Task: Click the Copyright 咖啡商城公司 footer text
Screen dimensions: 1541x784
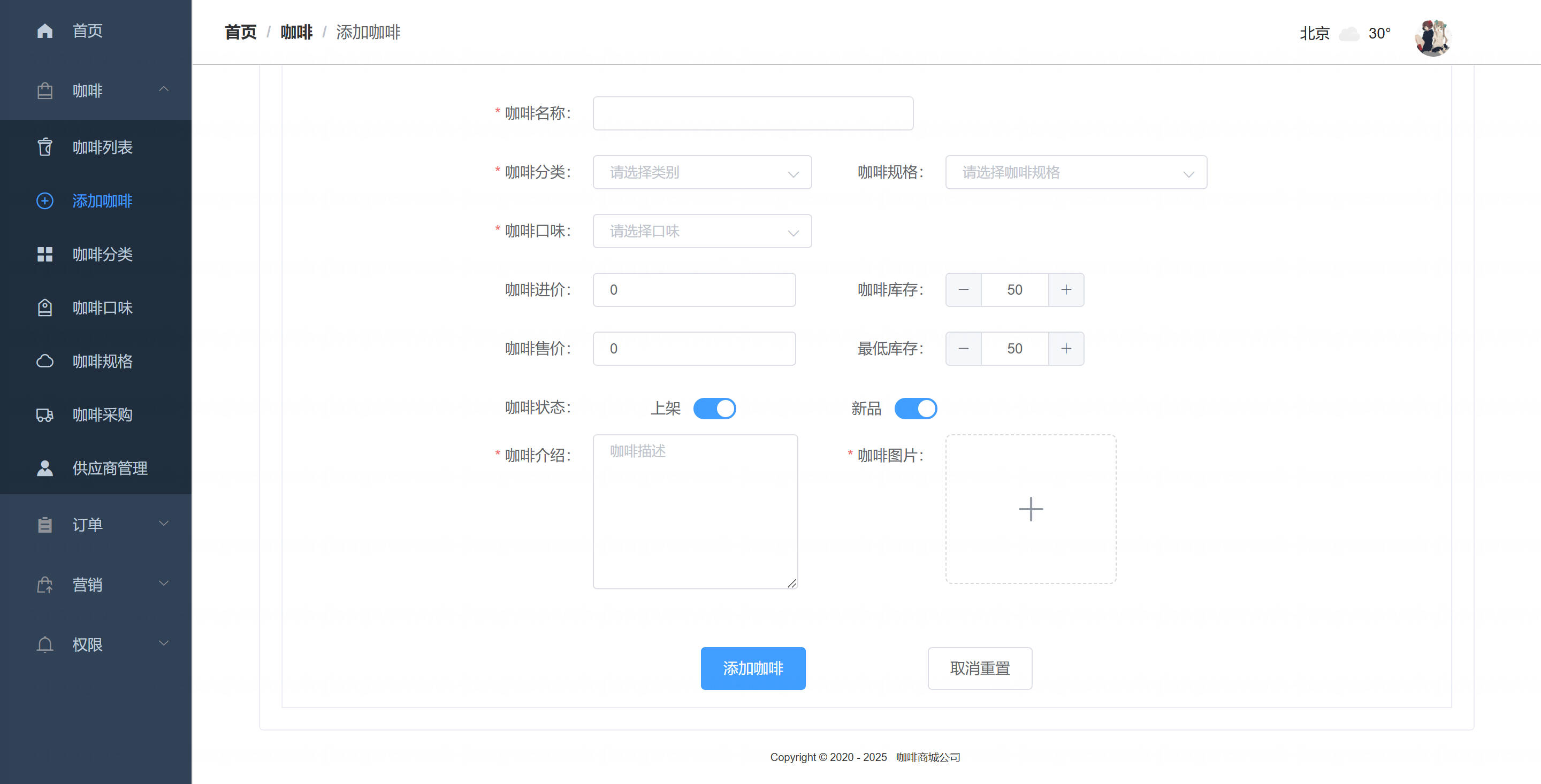Action: click(x=865, y=757)
